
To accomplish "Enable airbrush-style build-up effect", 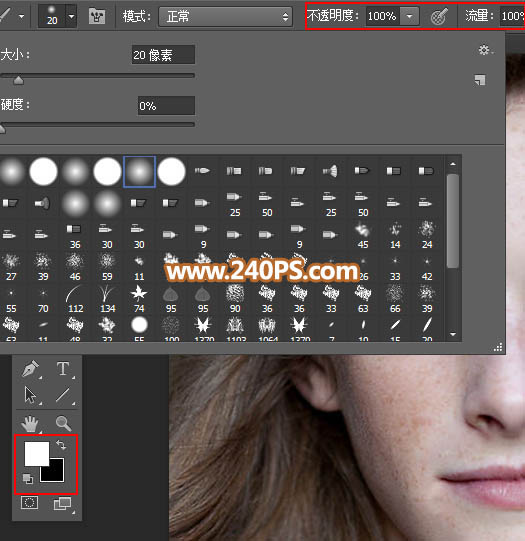I will pos(439,16).
